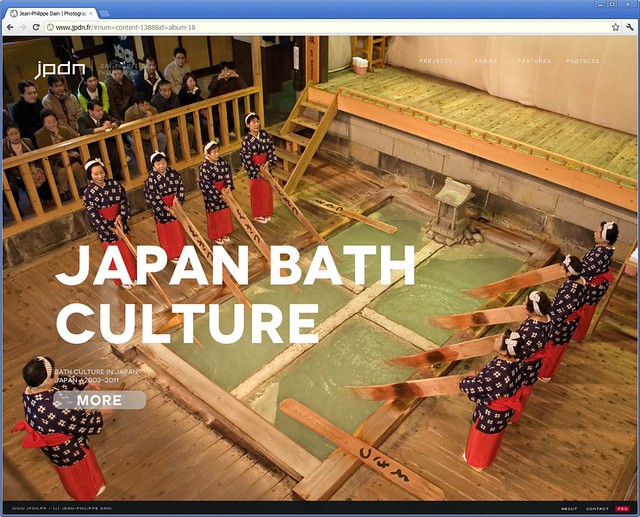Open the About link in the footer
The image size is (640, 517).
point(569,508)
